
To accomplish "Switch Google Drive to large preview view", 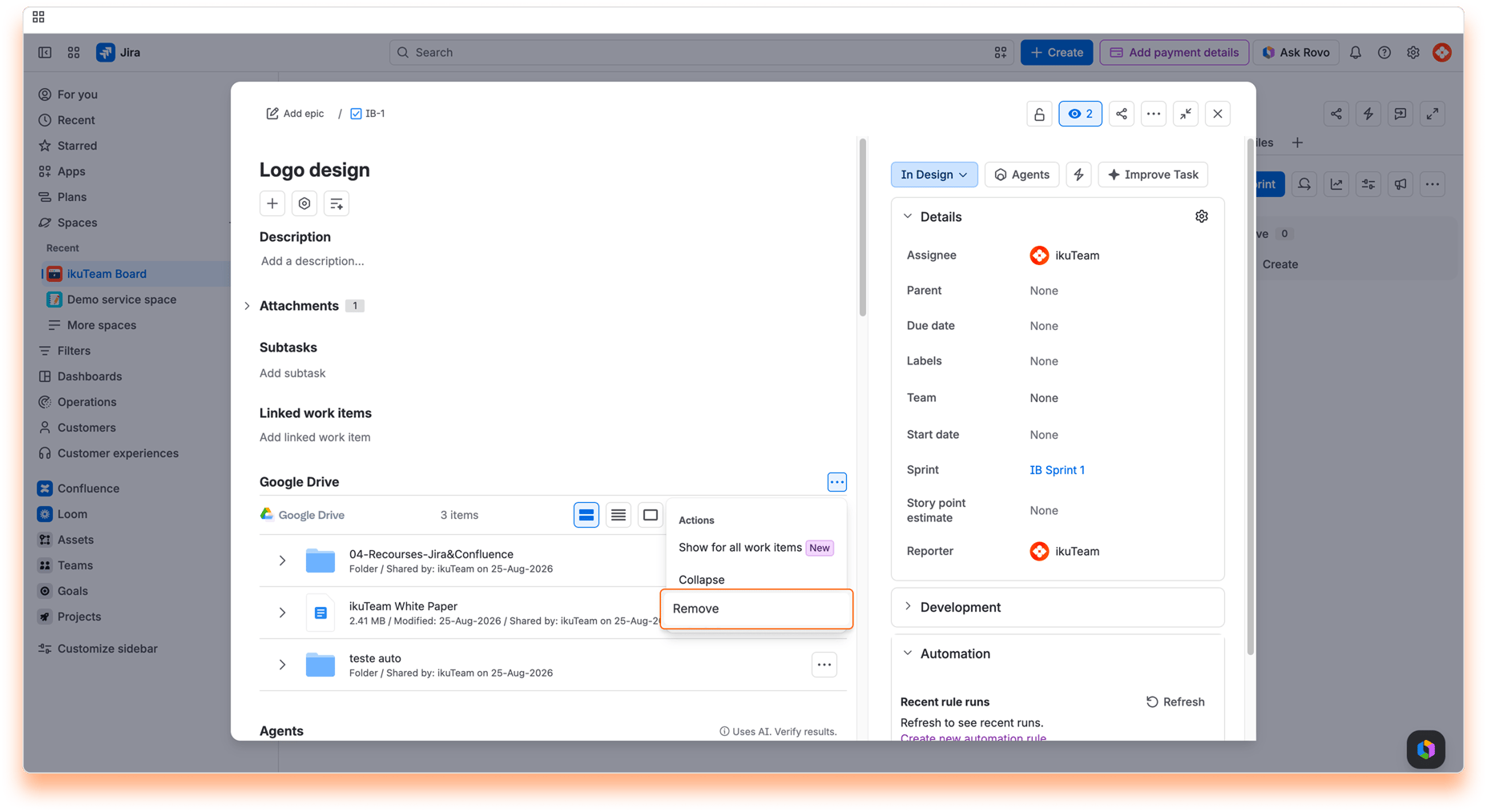I will 651,515.
